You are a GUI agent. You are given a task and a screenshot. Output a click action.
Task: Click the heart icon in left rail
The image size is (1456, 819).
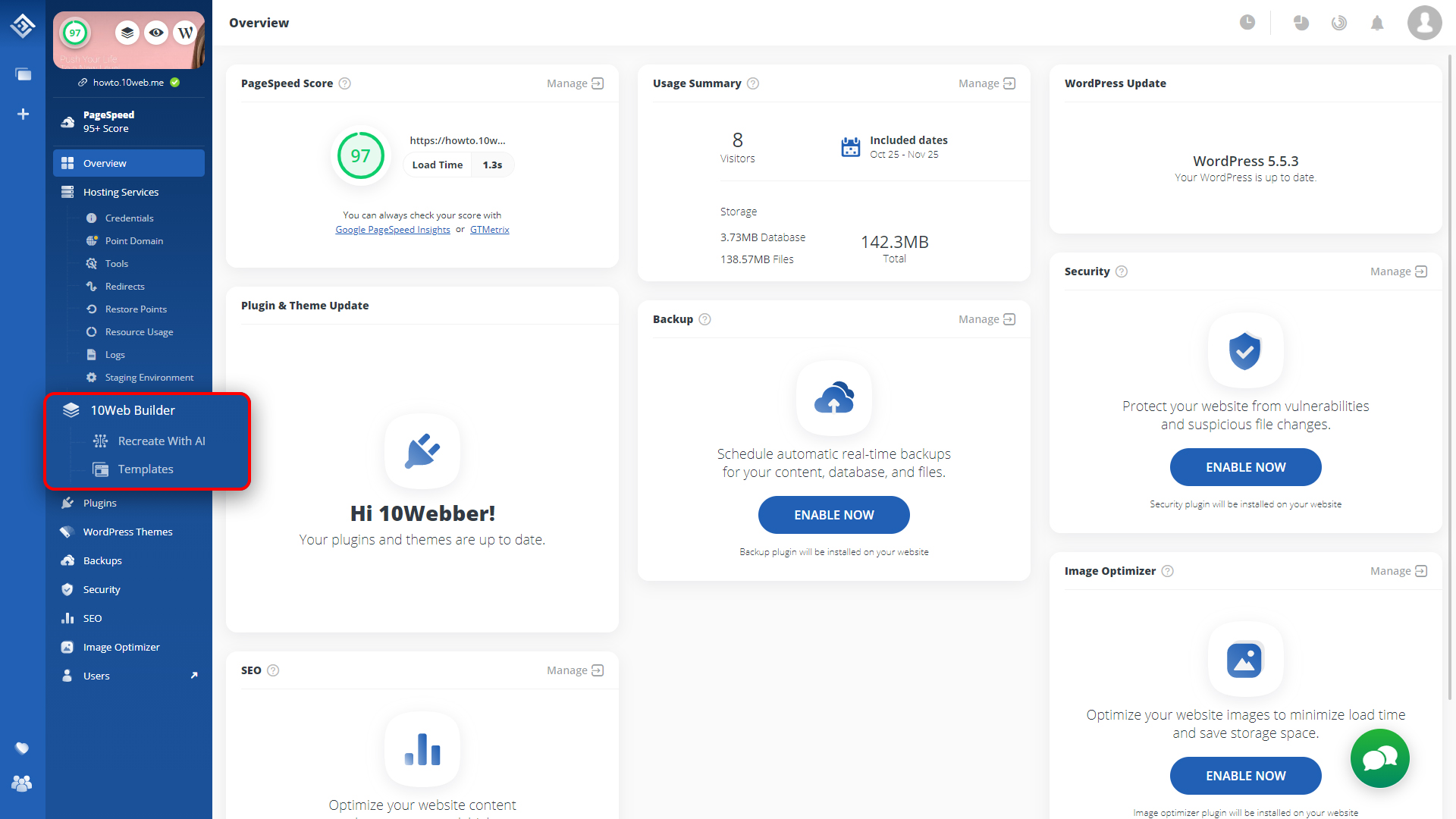[x=22, y=748]
